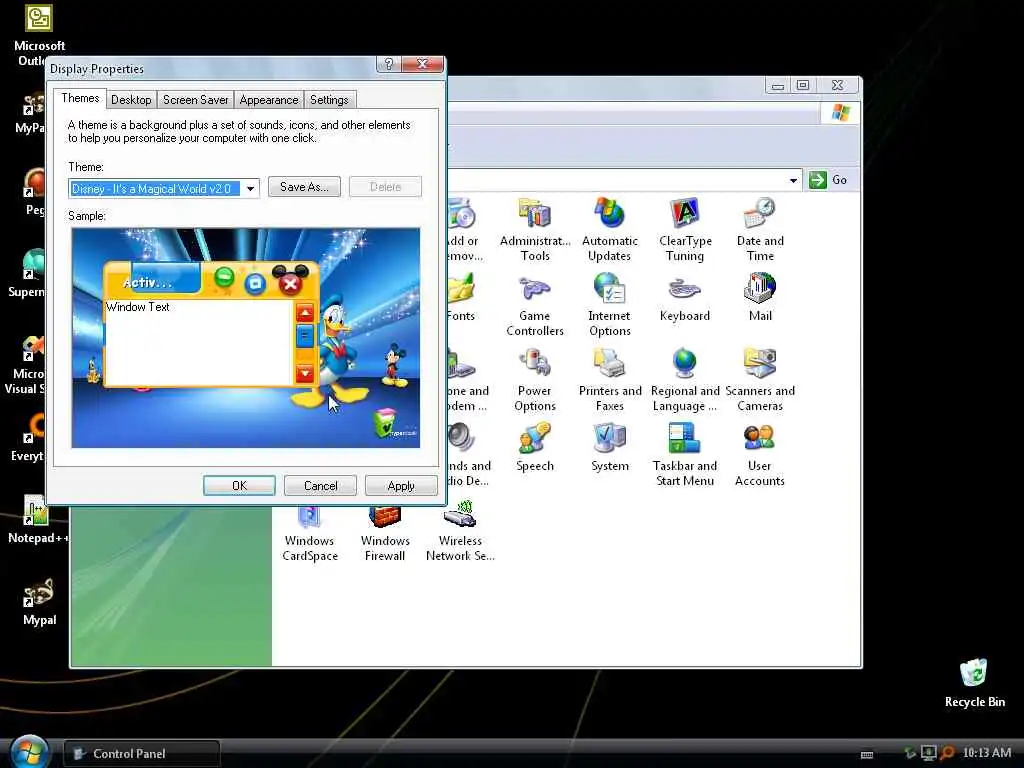Select Recycle Bin desktop icon

(x=974, y=682)
